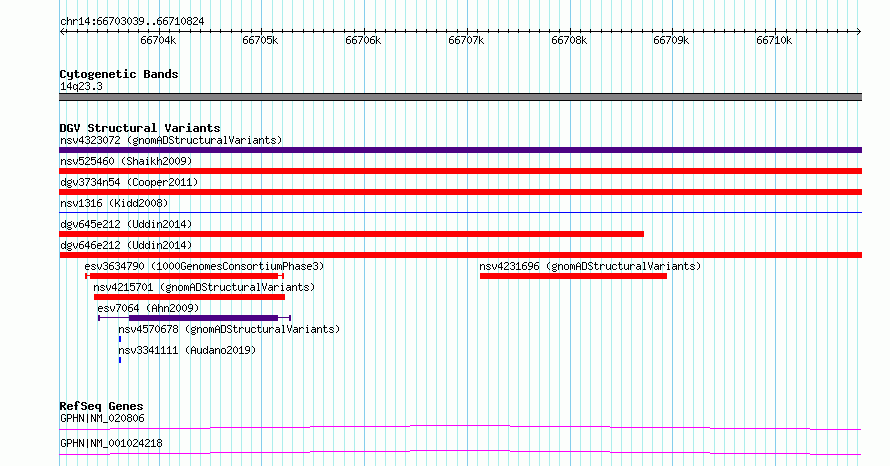Viewport: 890px width, 466px height.
Task: Click the 66708k ruler tick
Action: tap(569, 40)
